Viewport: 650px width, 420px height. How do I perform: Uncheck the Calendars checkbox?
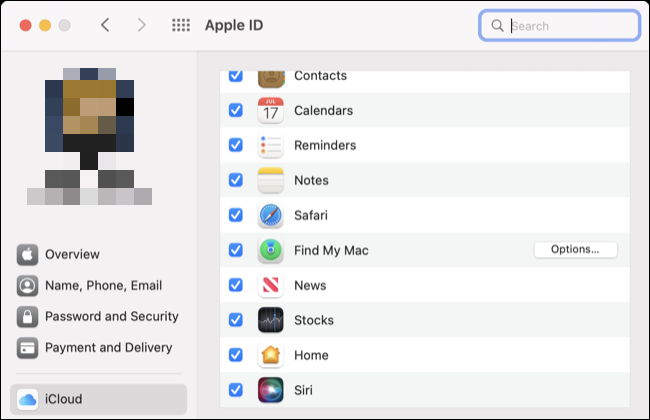tap(236, 110)
